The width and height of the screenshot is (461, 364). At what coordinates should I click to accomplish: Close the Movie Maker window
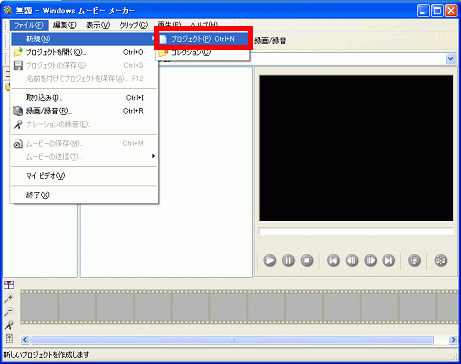451,11
